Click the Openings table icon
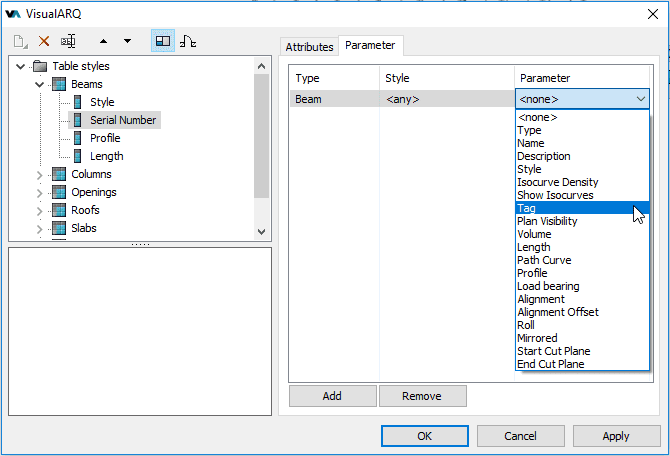 point(59,192)
